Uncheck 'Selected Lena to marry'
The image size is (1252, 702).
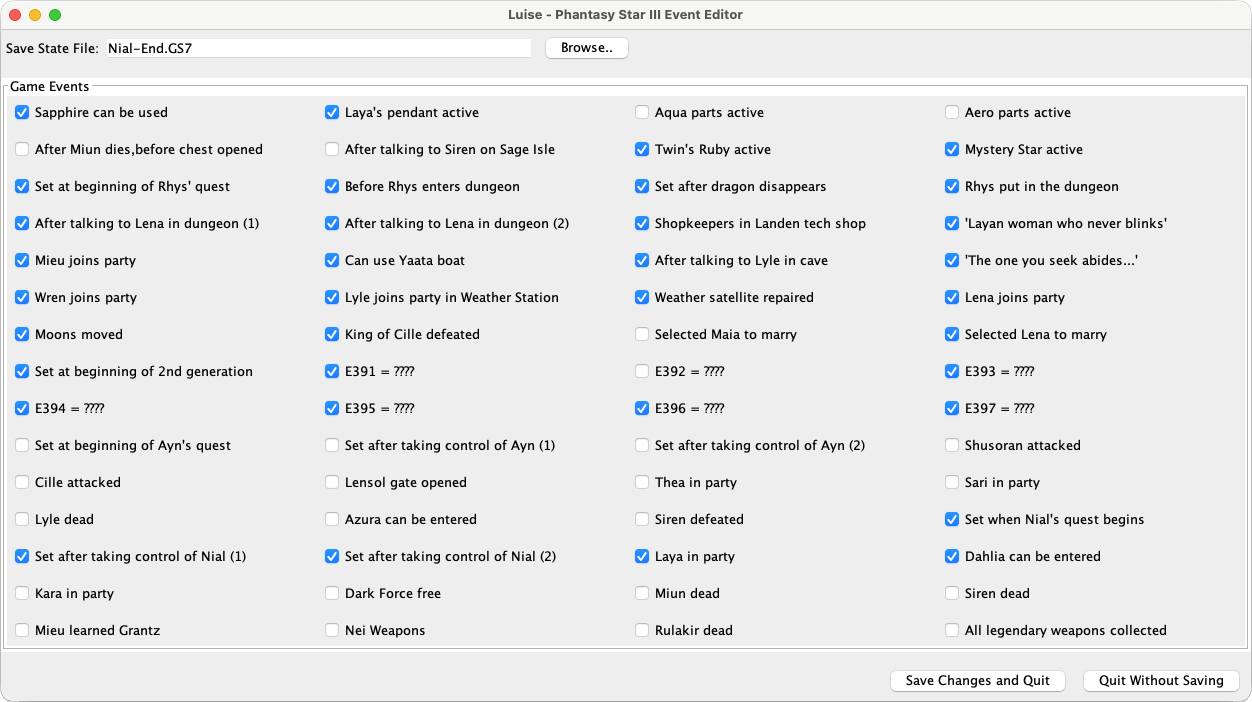point(952,334)
